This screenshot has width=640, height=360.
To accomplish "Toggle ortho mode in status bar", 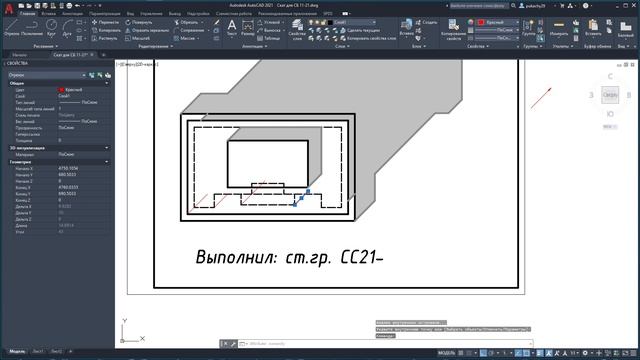I will click(x=483, y=353).
